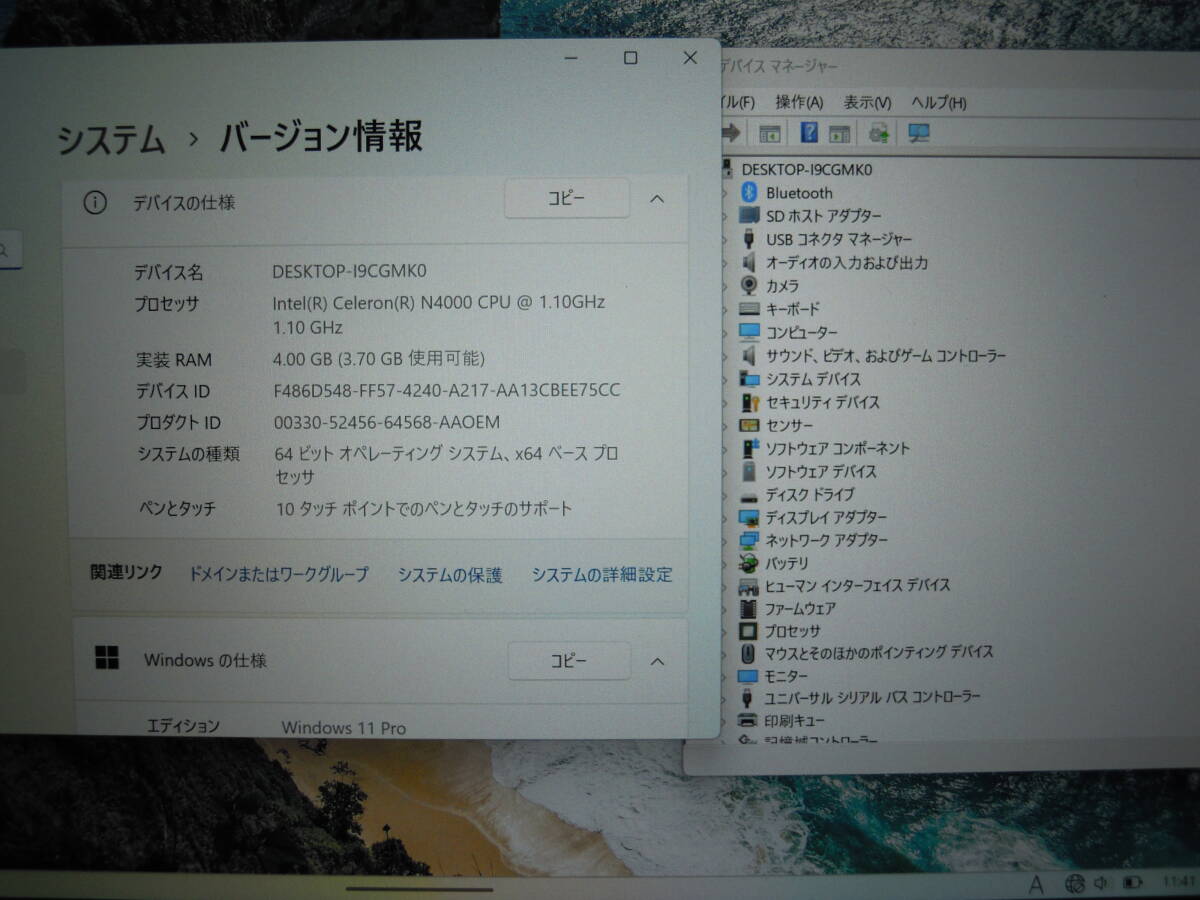Click the プロセッサ chip icon
This screenshot has width=1200, height=900.
click(748, 631)
